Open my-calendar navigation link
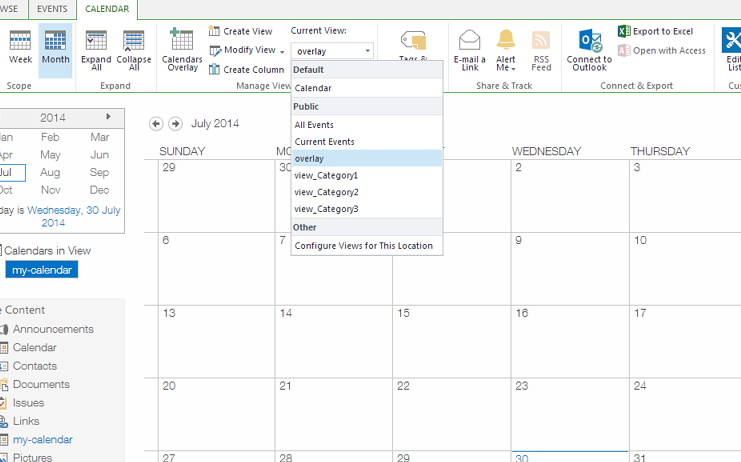This screenshot has height=462, width=741. click(43, 440)
